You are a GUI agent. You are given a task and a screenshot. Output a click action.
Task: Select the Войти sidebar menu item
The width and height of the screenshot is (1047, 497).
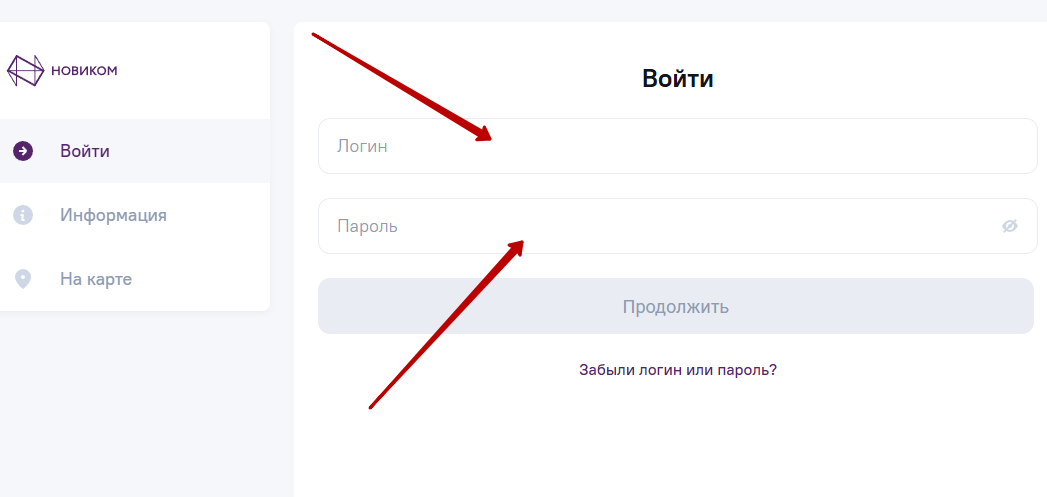click(85, 152)
